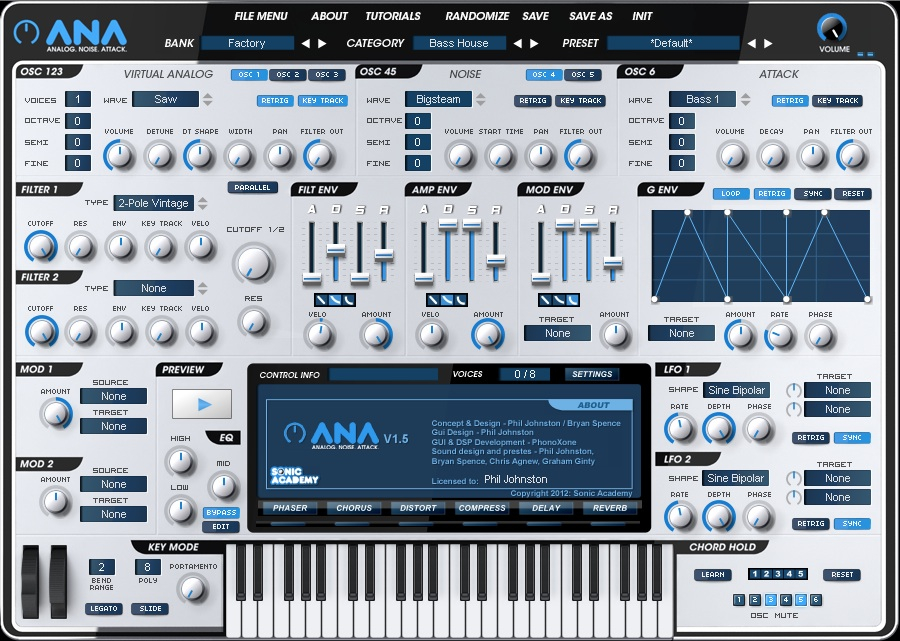Image resolution: width=900 pixels, height=641 pixels.
Task: Toggle LFO 1 Sync
Action: 852,438
